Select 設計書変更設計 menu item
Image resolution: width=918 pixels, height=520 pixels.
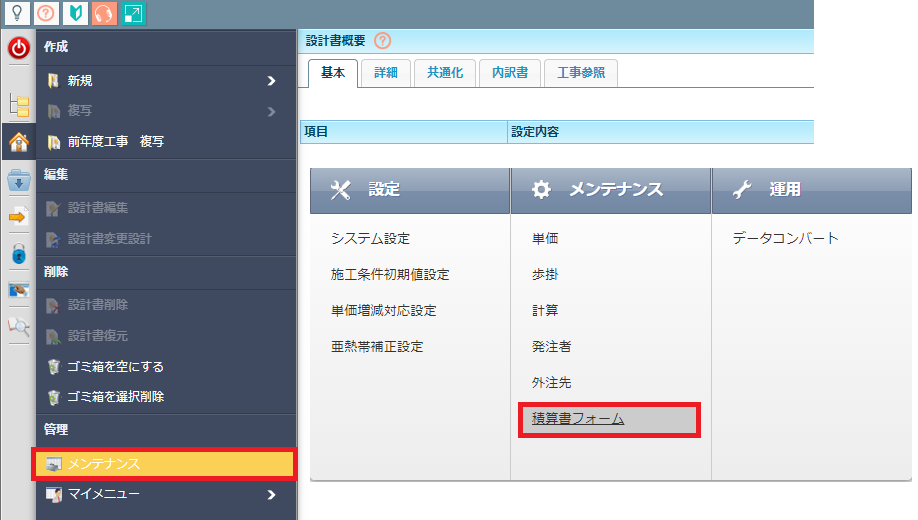coord(166,239)
